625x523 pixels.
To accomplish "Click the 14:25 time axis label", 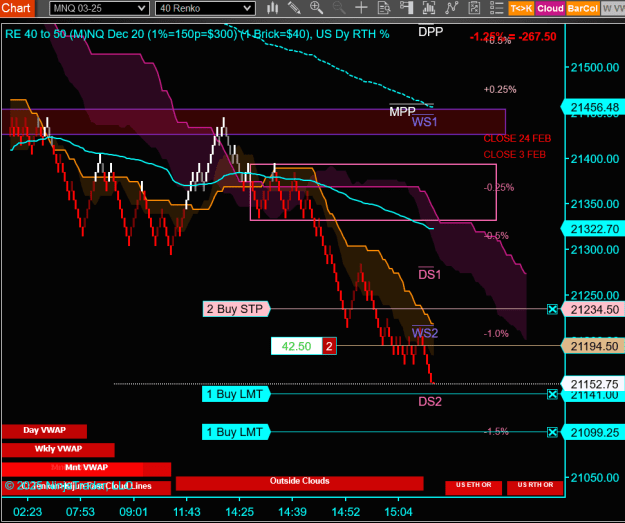I will [x=239, y=512].
